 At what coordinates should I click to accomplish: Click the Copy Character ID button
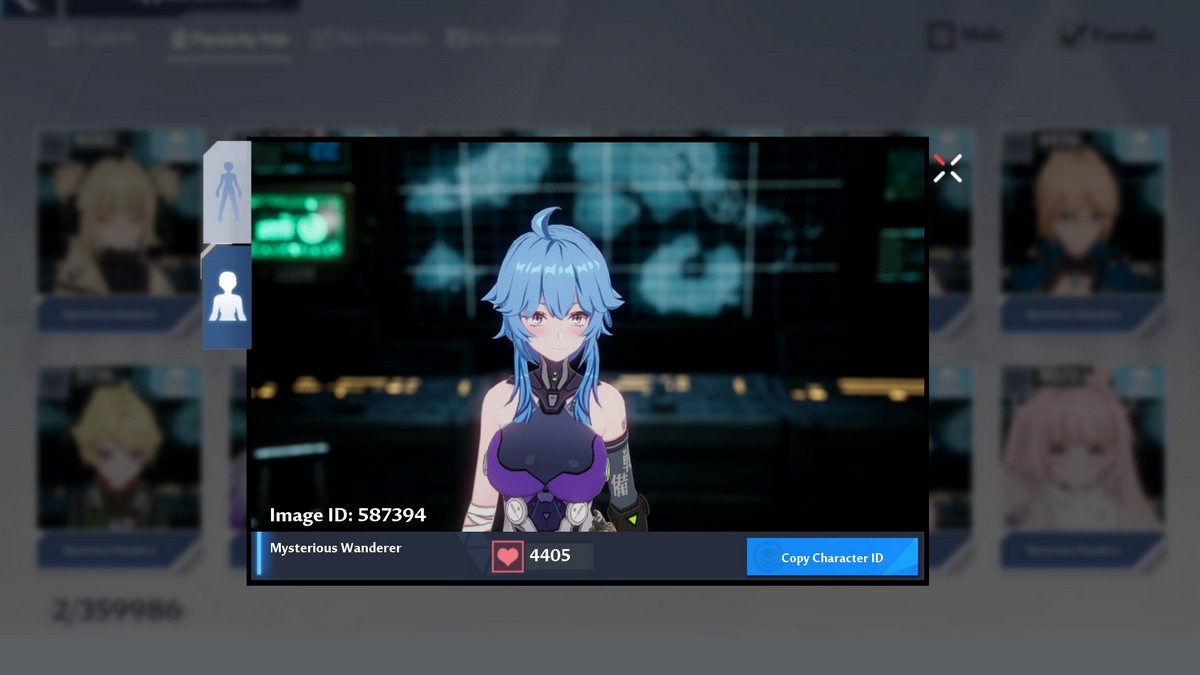point(832,557)
